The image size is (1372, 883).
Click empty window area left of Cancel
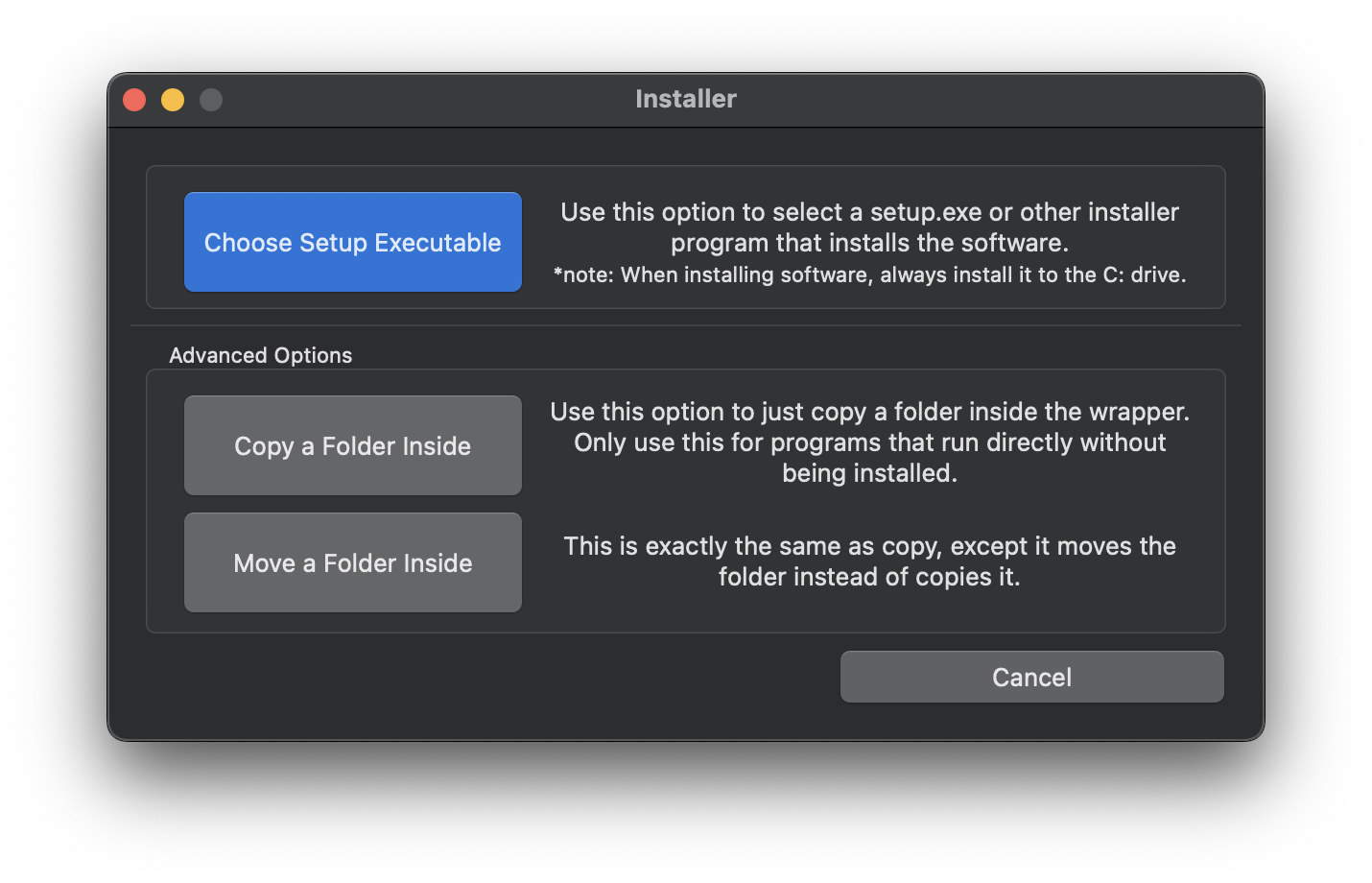(480, 680)
